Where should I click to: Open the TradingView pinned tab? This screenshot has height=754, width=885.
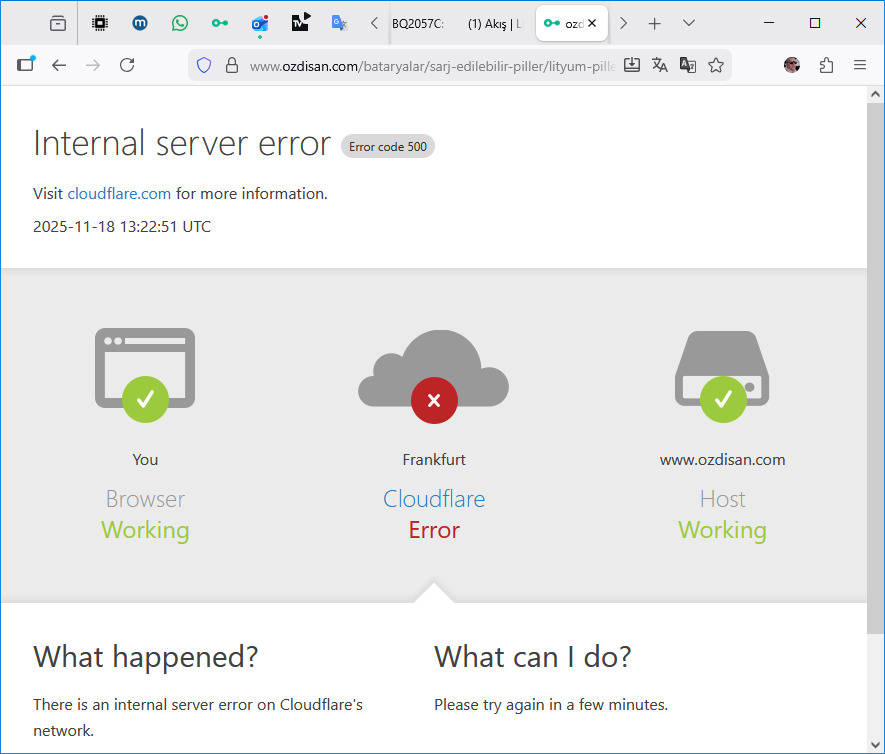click(300, 23)
